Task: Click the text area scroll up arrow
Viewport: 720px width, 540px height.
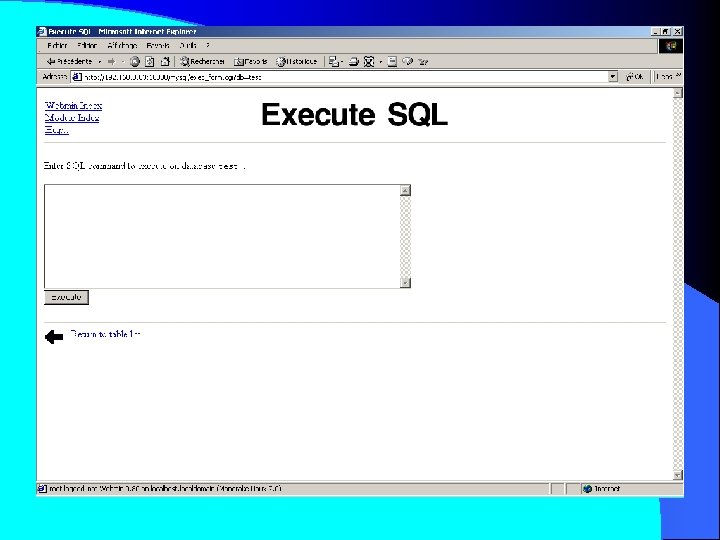Action: 405,190
